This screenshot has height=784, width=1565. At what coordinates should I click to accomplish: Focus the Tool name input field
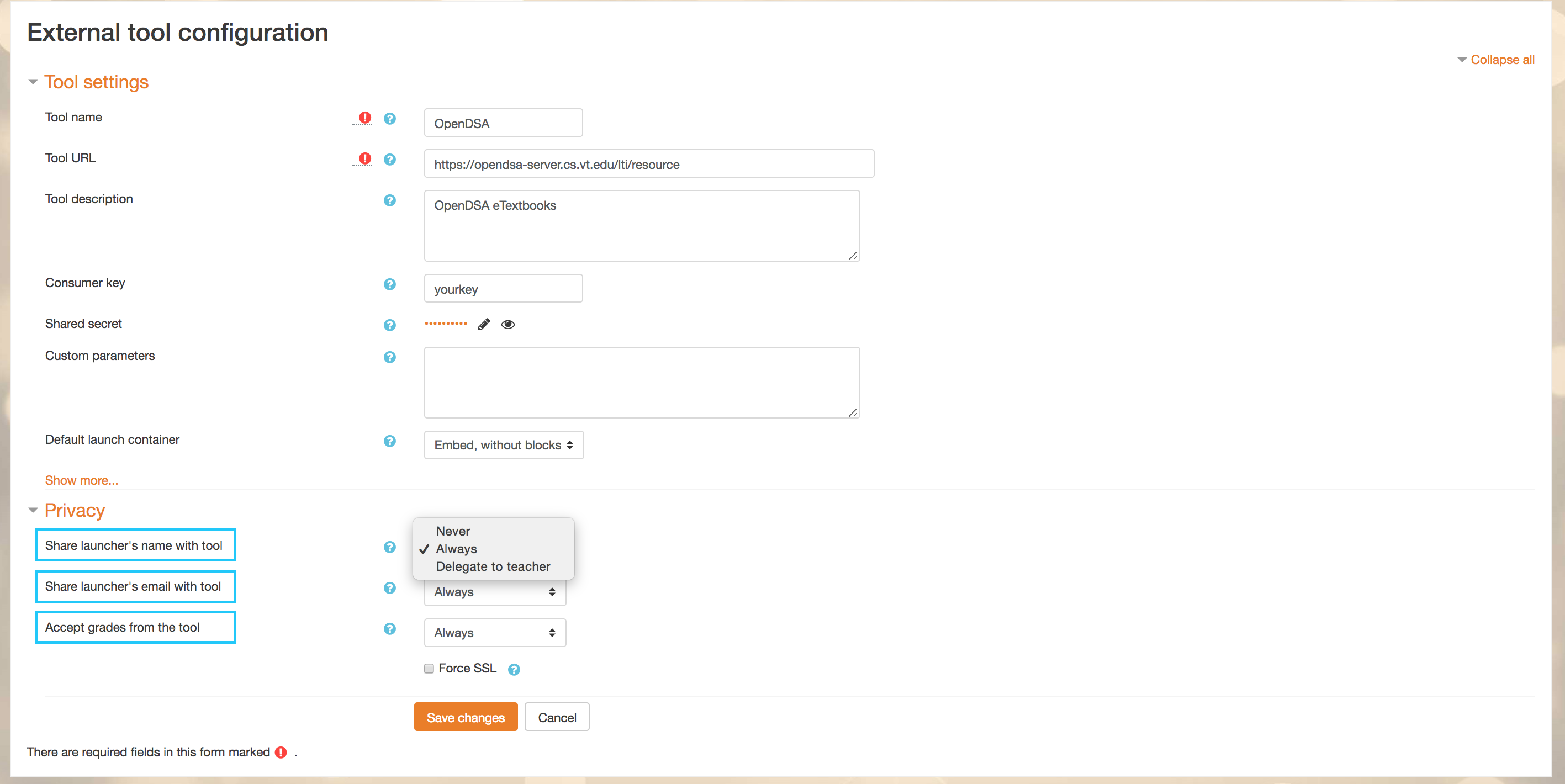pyautogui.click(x=504, y=123)
